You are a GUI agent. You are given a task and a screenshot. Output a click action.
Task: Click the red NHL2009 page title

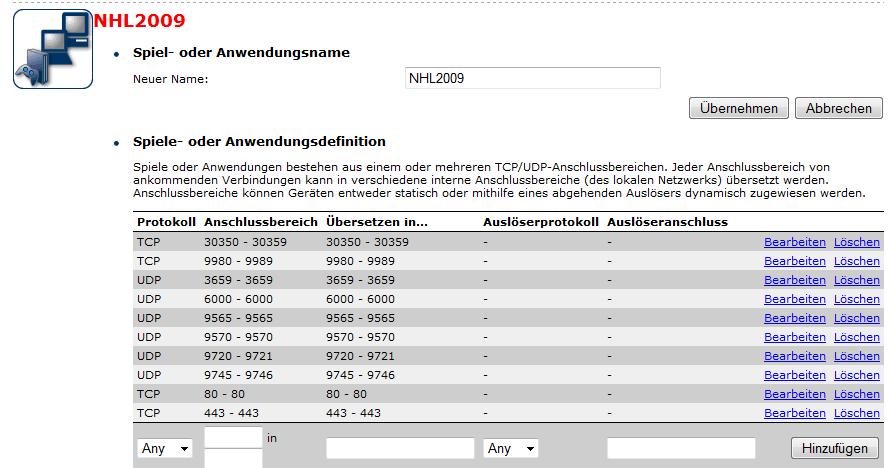click(140, 21)
